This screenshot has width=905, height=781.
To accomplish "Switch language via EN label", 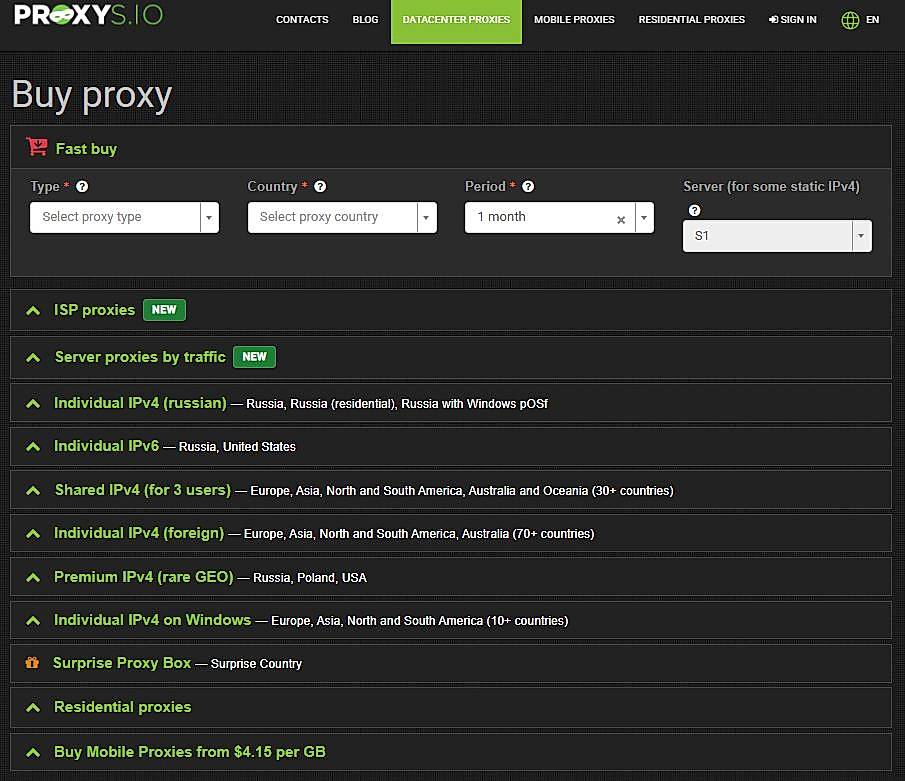I will (x=872, y=20).
